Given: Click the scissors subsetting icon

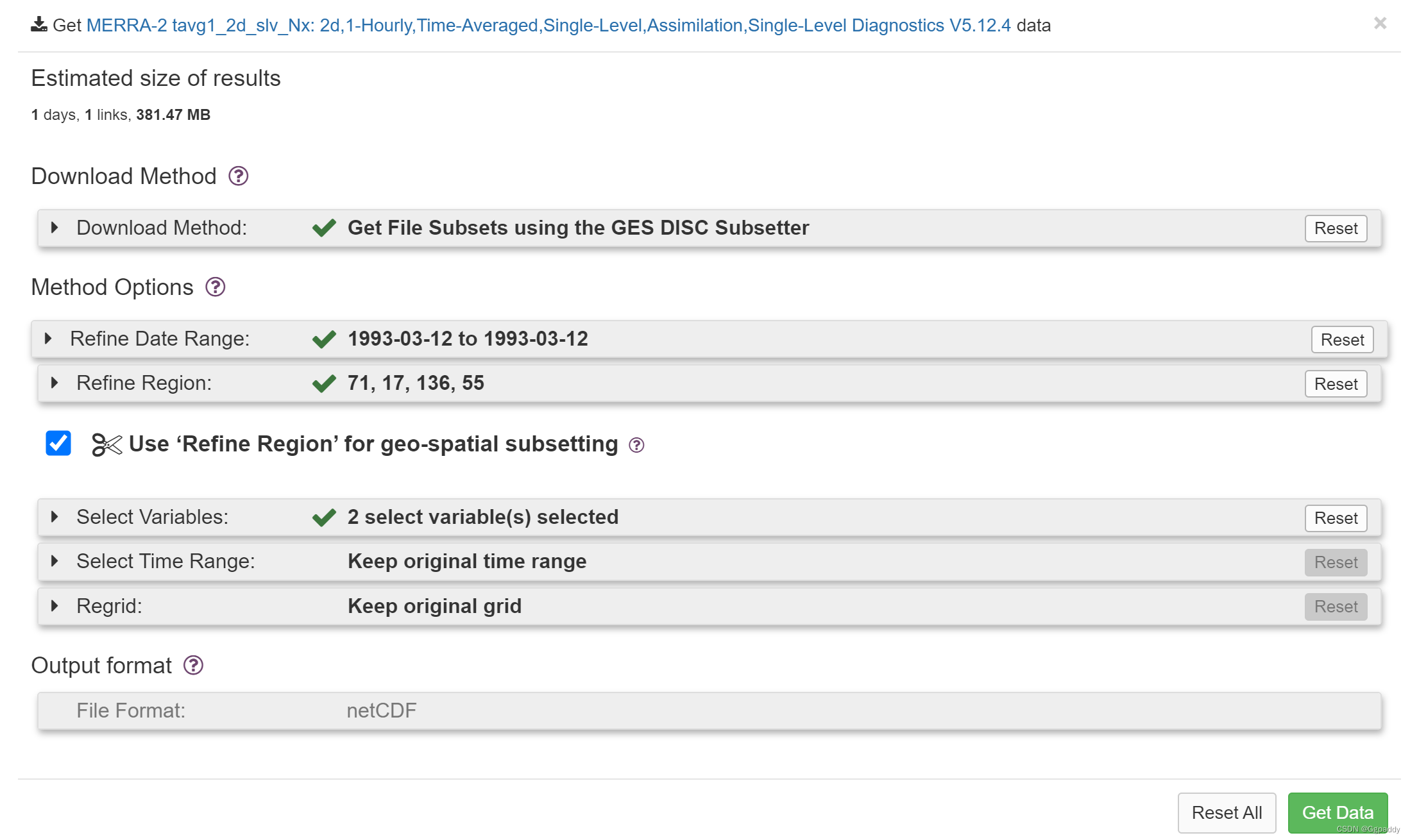Looking at the screenshot, I should coord(106,444).
